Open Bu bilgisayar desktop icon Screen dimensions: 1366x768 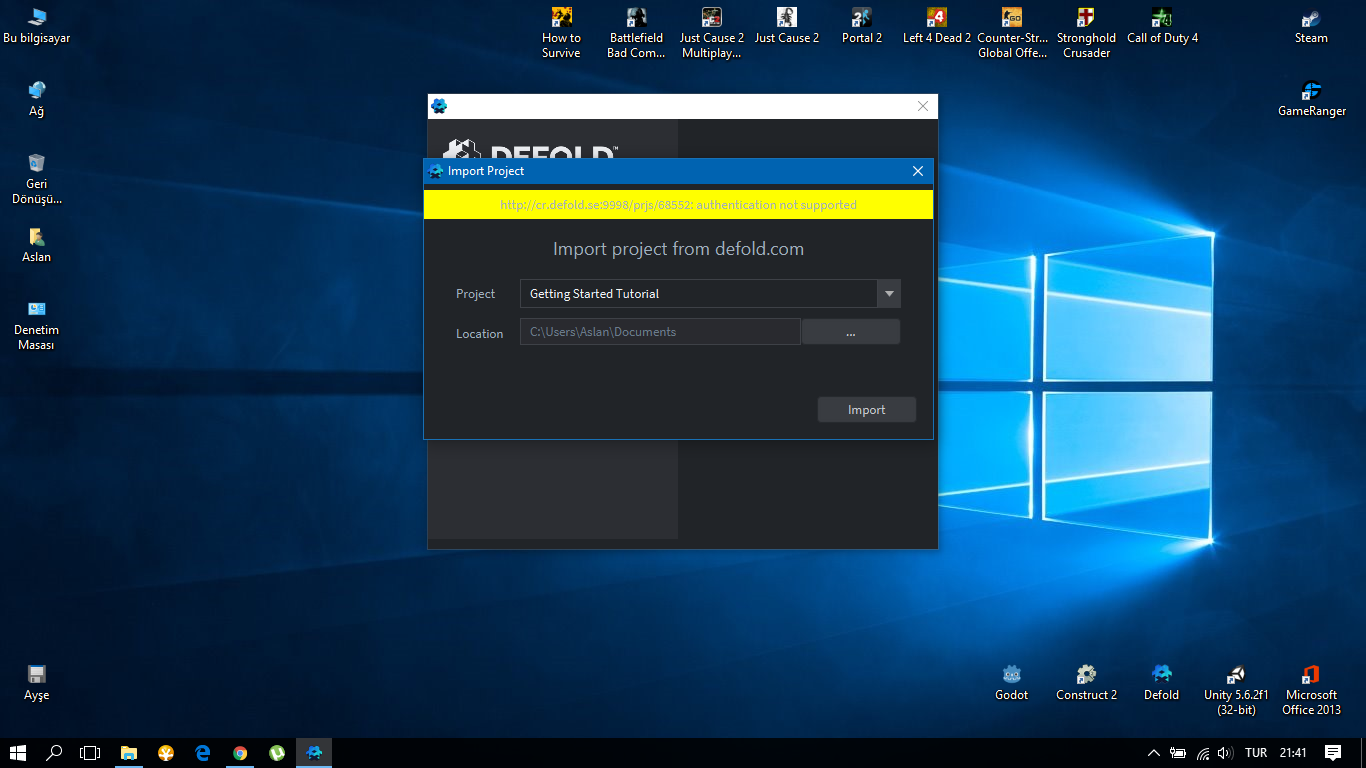[36, 27]
